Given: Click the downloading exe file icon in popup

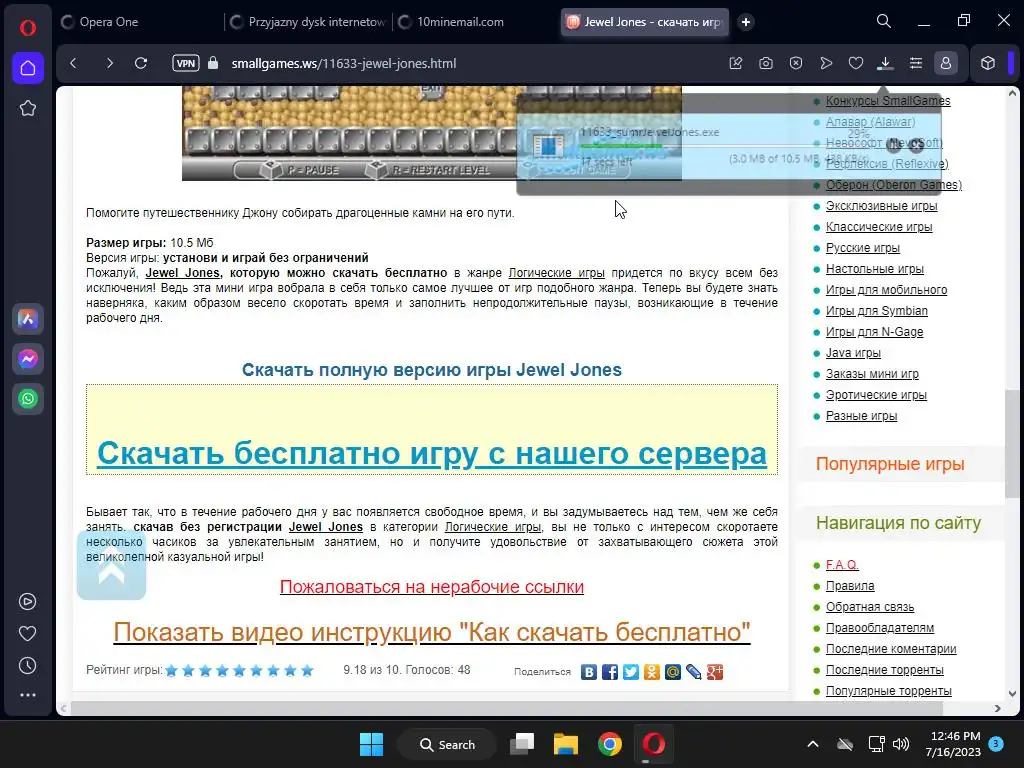Looking at the screenshot, I should 548,145.
